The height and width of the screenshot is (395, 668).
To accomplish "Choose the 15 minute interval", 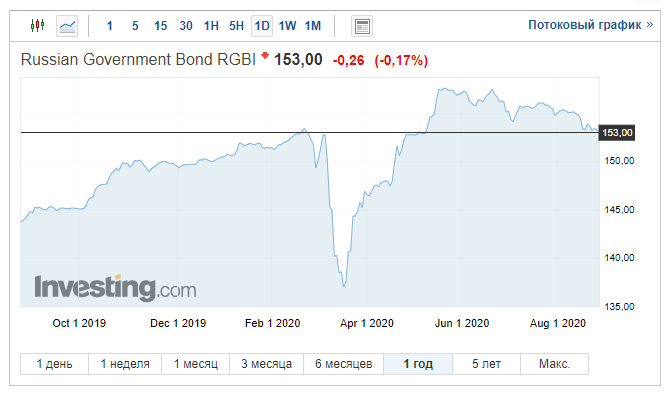I will click(161, 26).
